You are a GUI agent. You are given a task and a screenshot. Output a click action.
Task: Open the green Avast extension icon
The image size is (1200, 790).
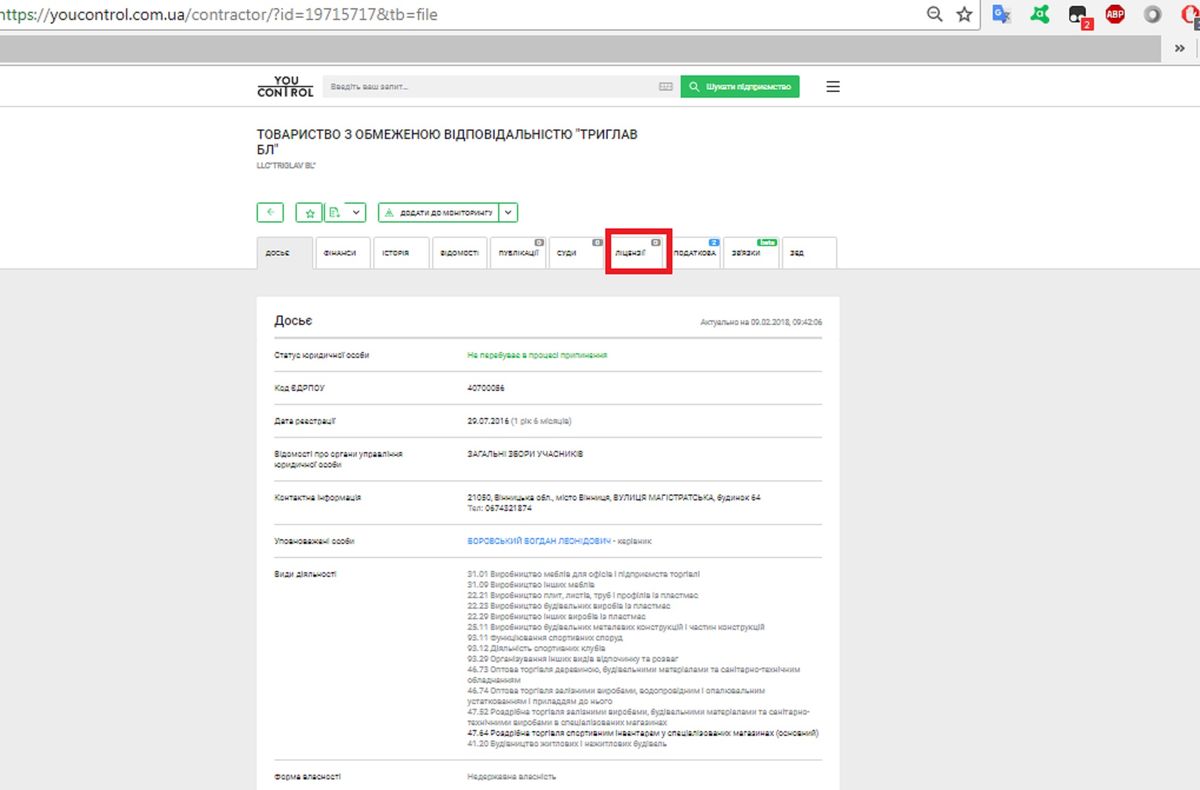point(1040,14)
